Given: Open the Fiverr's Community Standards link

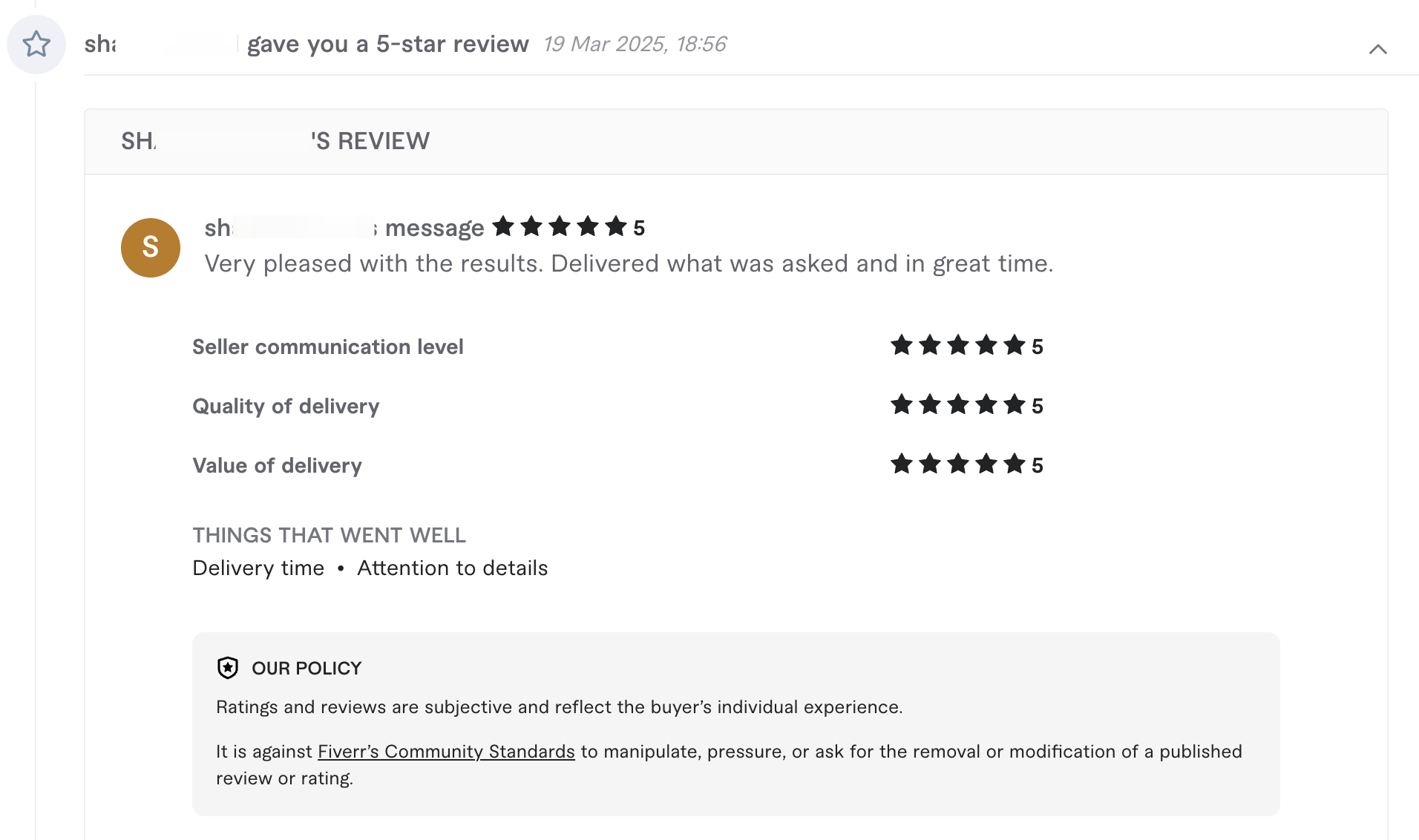Looking at the screenshot, I should (x=446, y=752).
